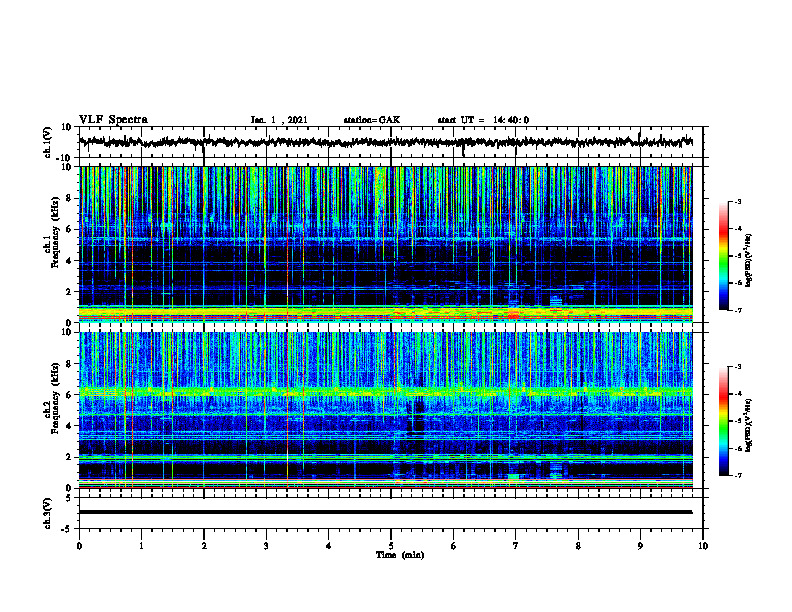Click the "6" minute tick label on the time axis
Viewport: 792px width, 612px height.
454,546
